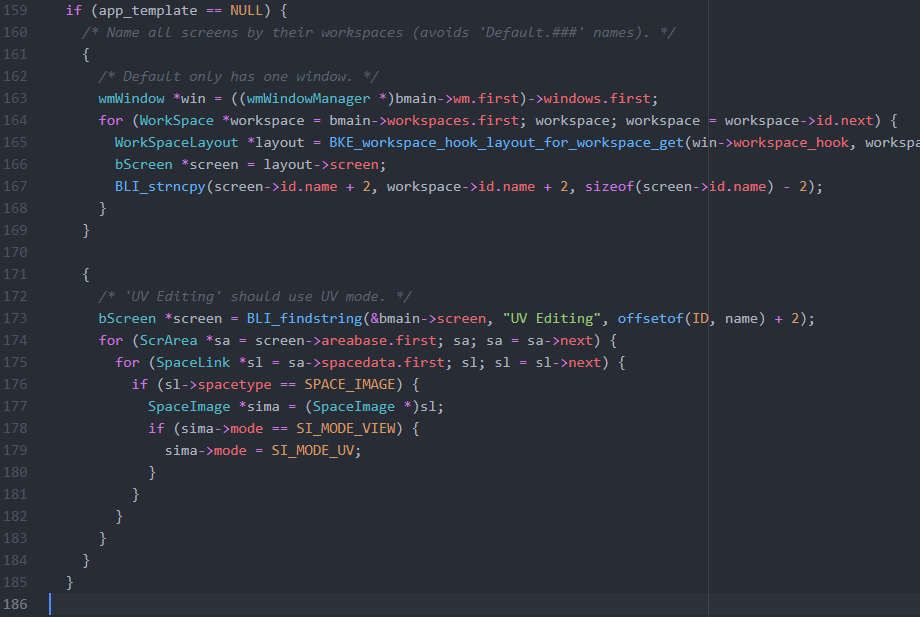Click the bScreen type on line 166
The image size is (920, 617).
pyautogui.click(x=144, y=165)
